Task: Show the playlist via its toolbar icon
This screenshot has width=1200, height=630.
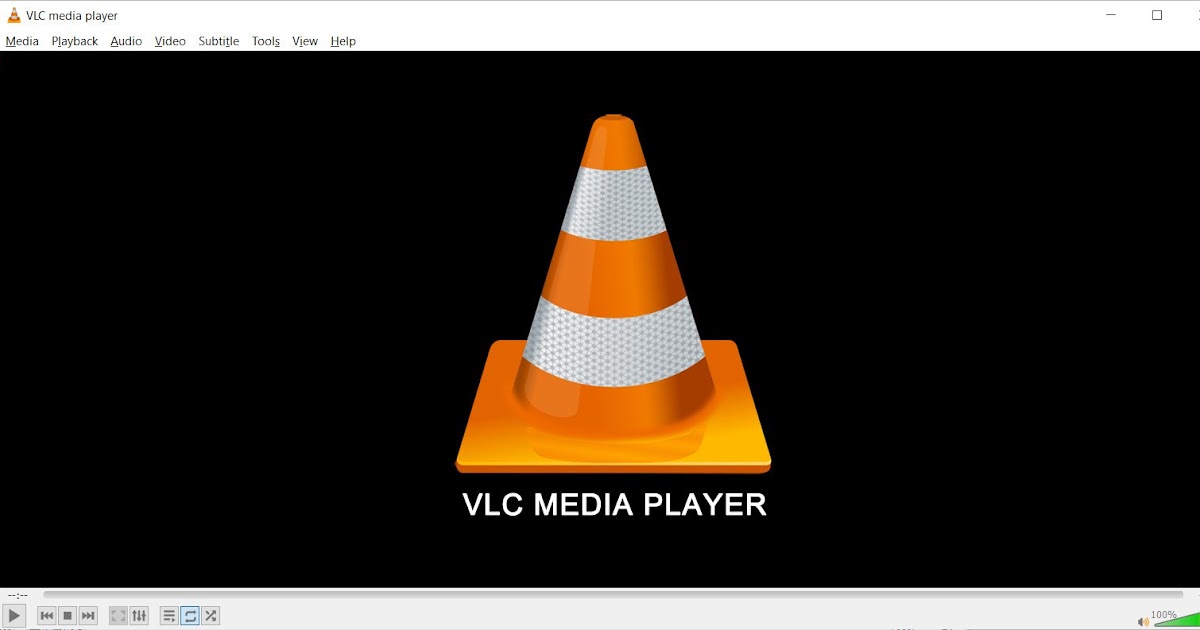Action: [167, 615]
